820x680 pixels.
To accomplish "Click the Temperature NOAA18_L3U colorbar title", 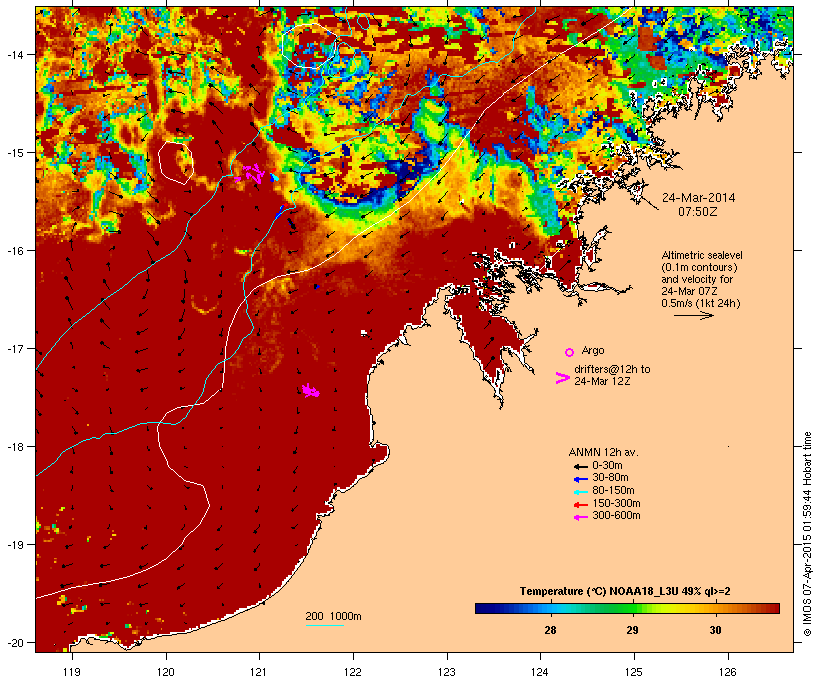I will (625, 591).
